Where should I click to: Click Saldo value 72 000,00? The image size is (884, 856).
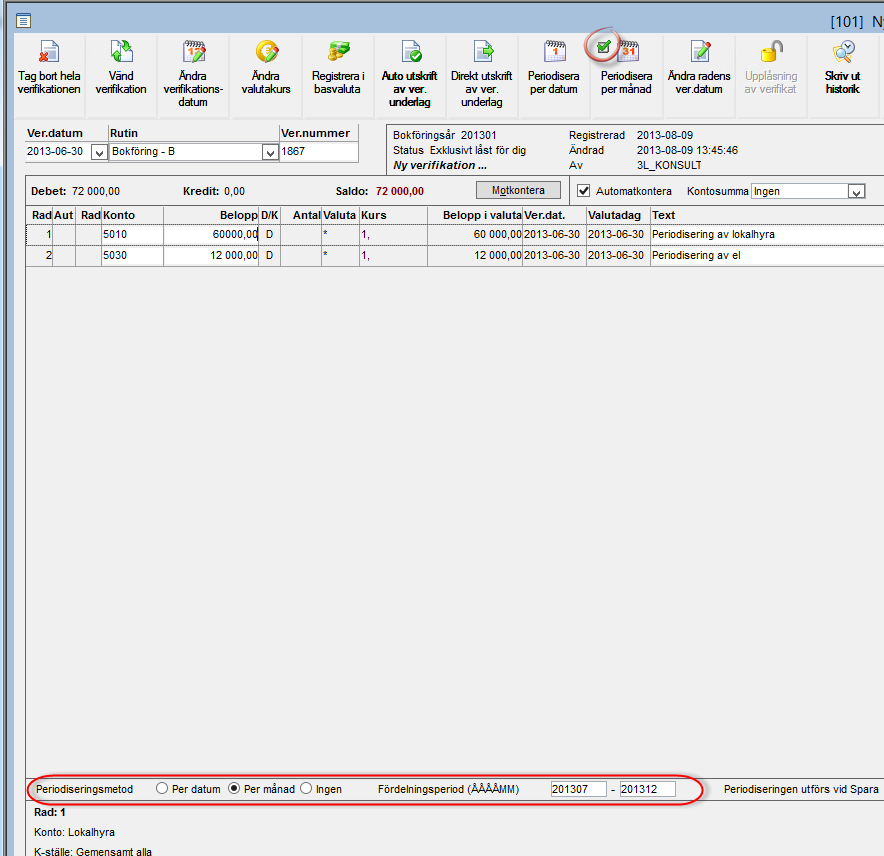pos(400,192)
